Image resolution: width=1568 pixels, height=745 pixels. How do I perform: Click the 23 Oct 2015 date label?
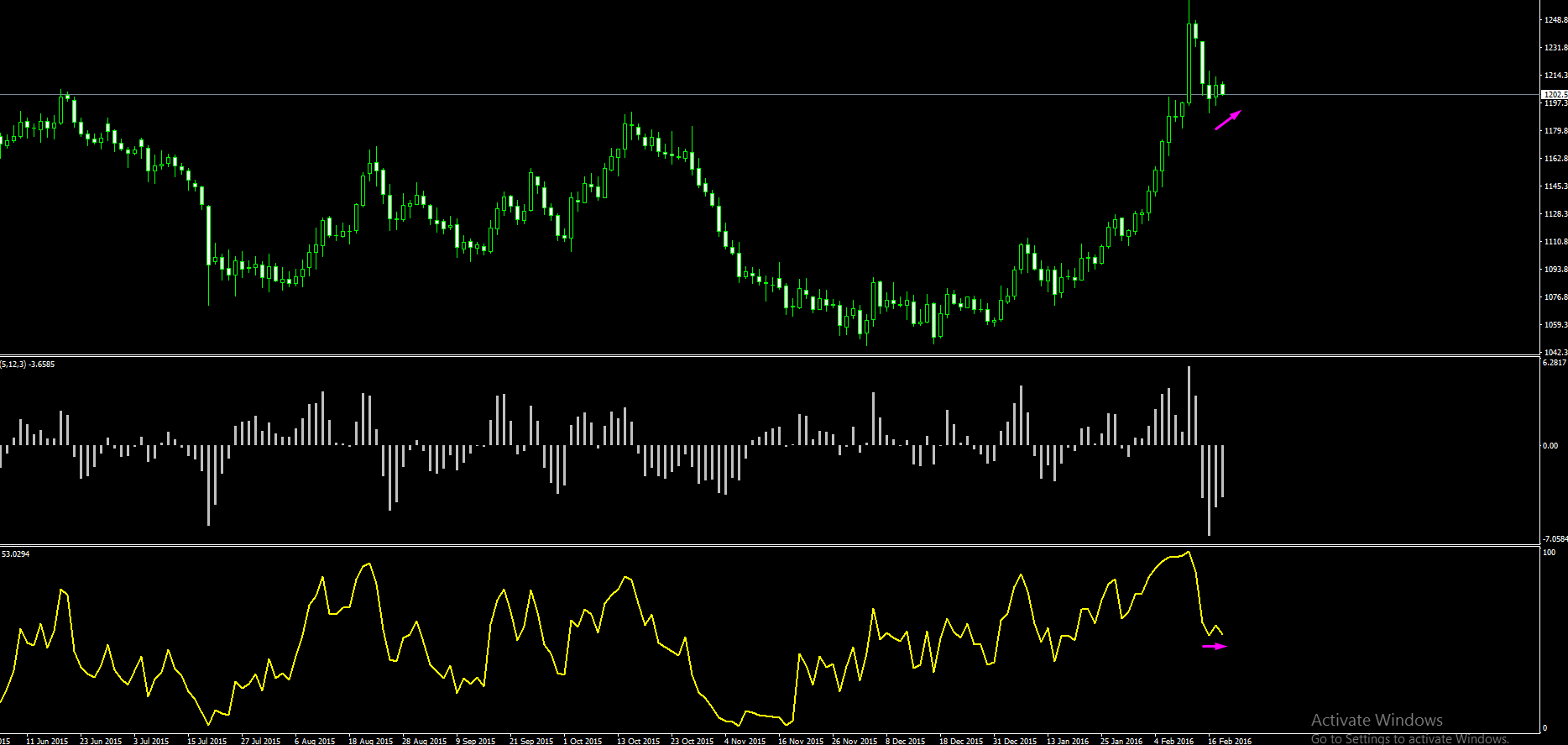[693, 741]
